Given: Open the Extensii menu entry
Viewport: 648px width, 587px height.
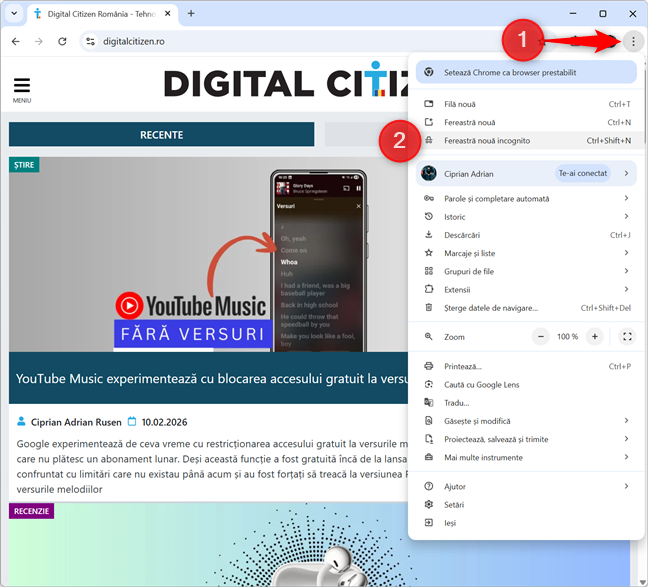Looking at the screenshot, I should pos(526,289).
